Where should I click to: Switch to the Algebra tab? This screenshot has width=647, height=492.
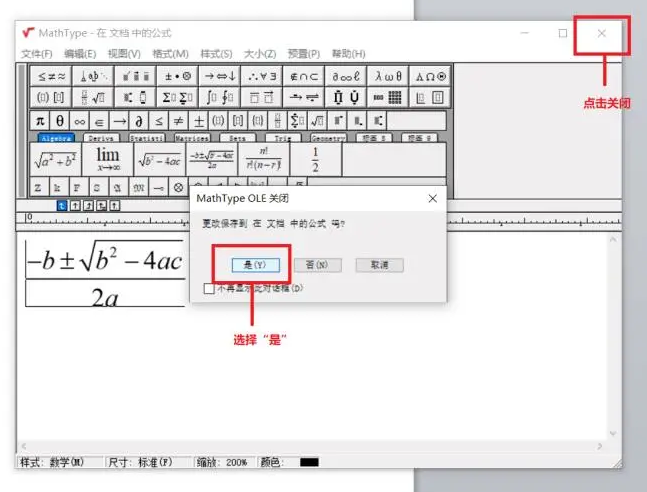[x=56, y=138]
